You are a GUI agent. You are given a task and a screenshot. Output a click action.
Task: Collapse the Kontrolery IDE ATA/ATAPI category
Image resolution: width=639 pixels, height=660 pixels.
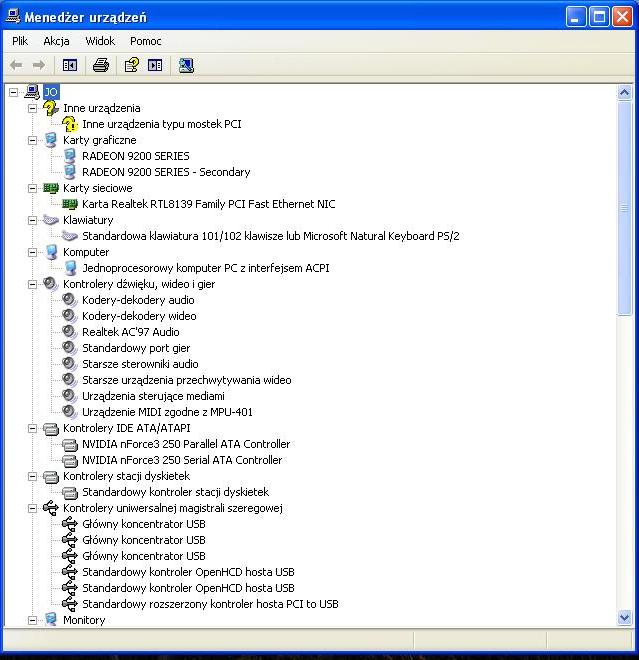[32, 428]
